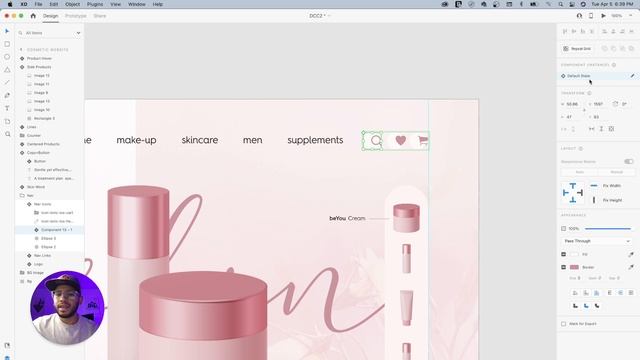The height and width of the screenshot is (360, 640).
Task: Toggle Fix Height constraint
Action: [x=593, y=200]
